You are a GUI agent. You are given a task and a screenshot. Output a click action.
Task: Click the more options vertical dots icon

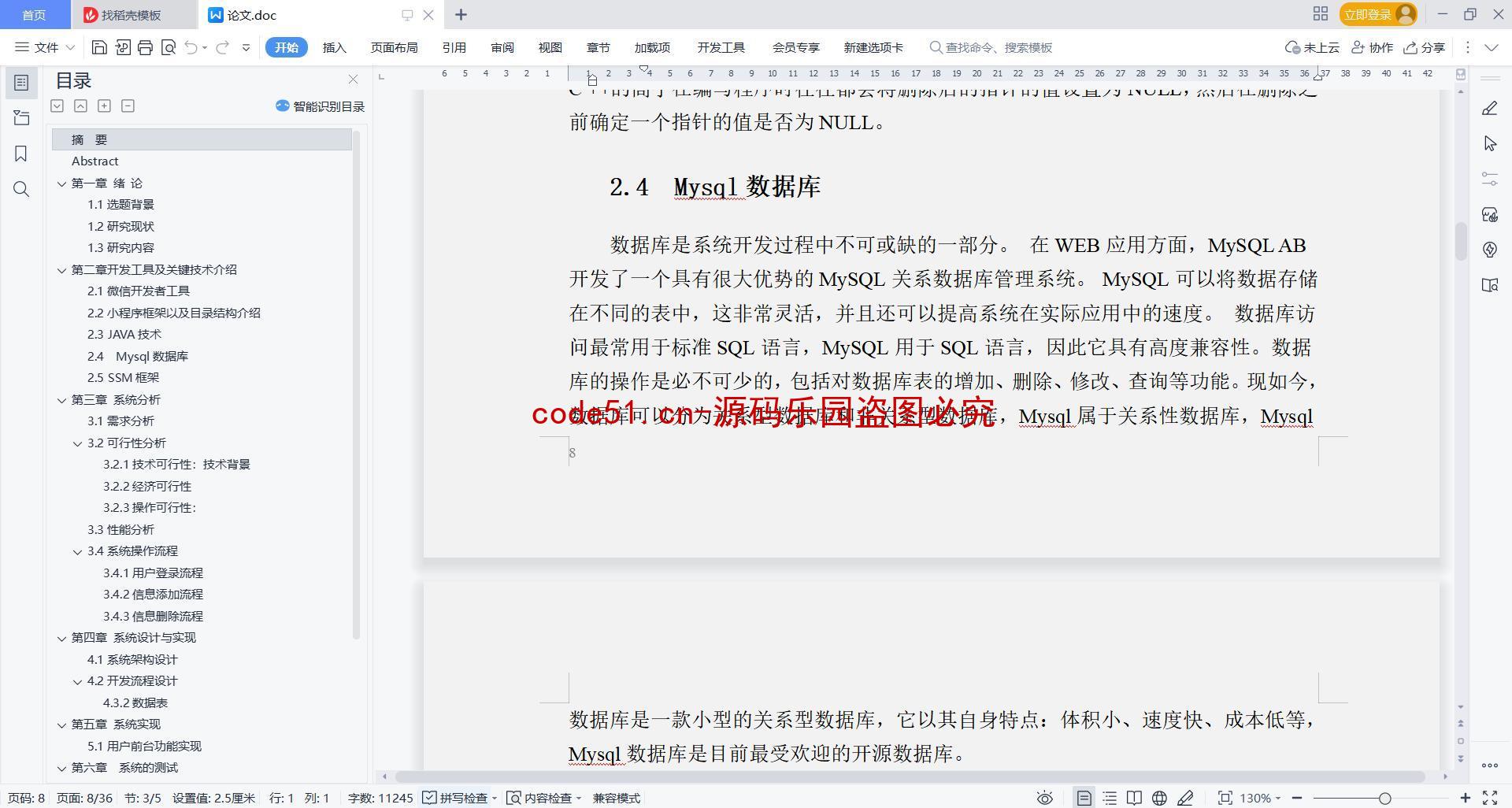coord(1467,47)
